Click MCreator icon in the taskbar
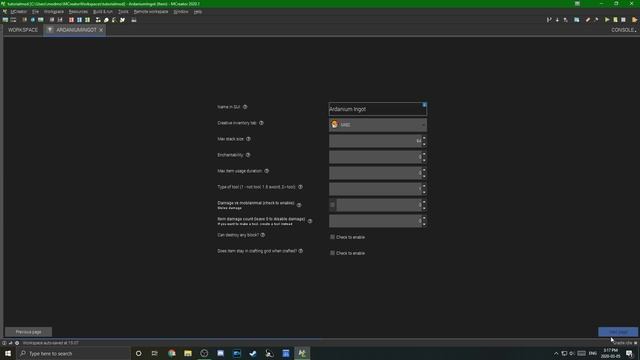Viewport: 640px width, 360px height. point(302,353)
